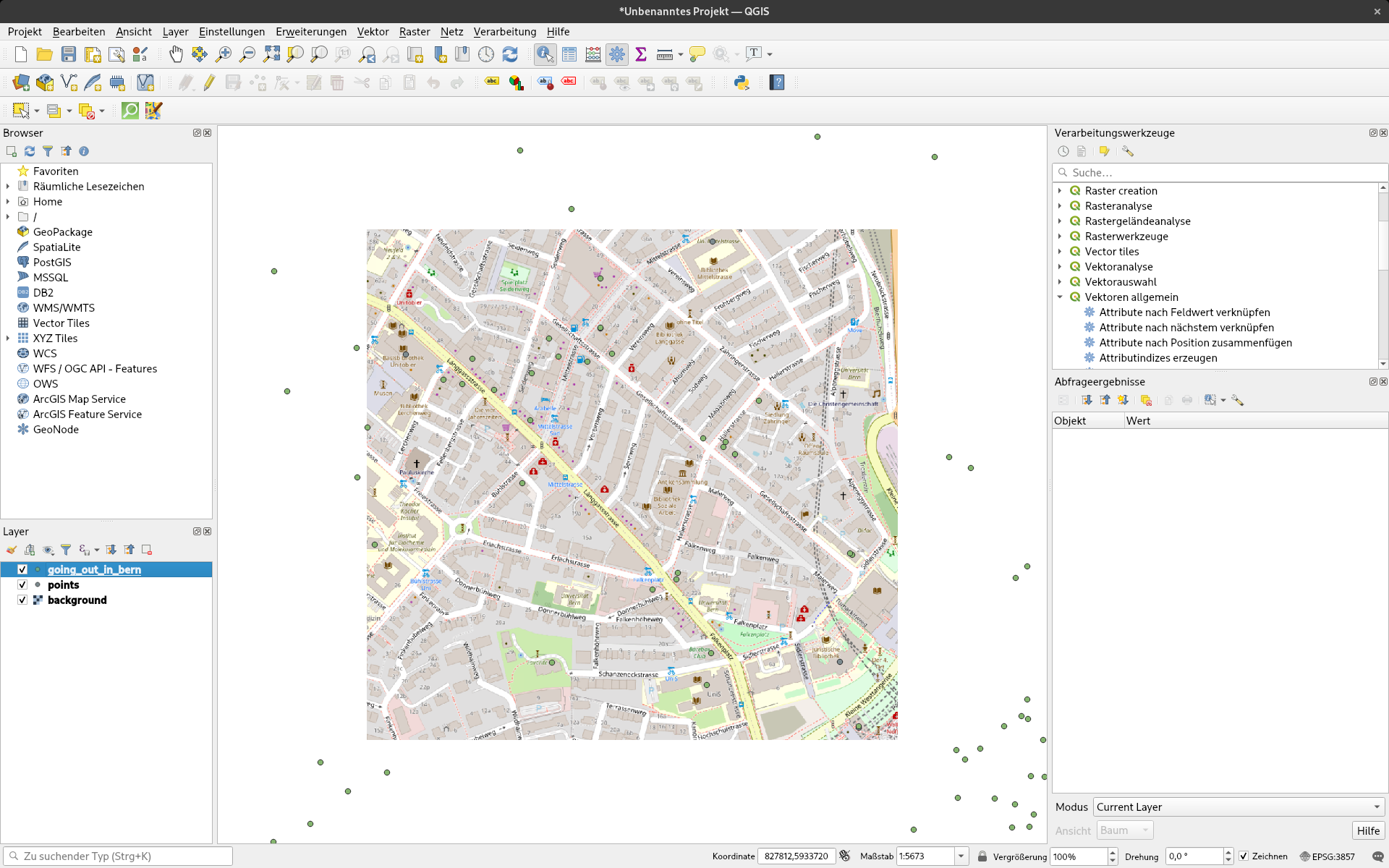The width and height of the screenshot is (1389, 868).
Task: Select the Pan Map hand tool
Action: (x=176, y=54)
